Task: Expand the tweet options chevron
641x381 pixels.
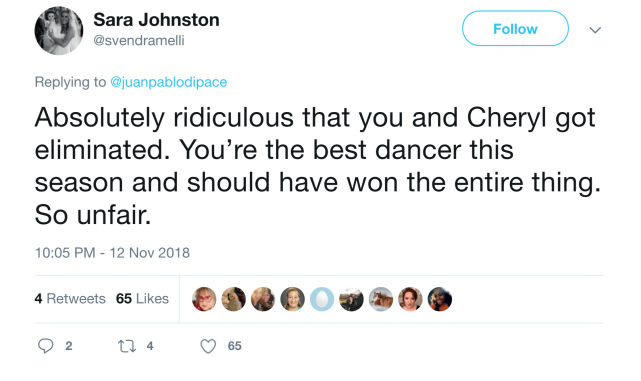Action: [x=595, y=30]
